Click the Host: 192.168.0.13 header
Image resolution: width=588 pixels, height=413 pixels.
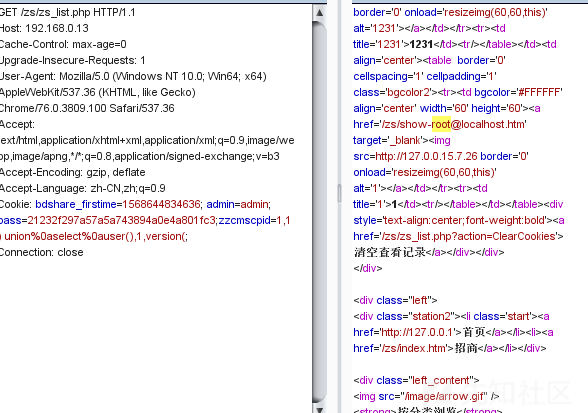44,28
